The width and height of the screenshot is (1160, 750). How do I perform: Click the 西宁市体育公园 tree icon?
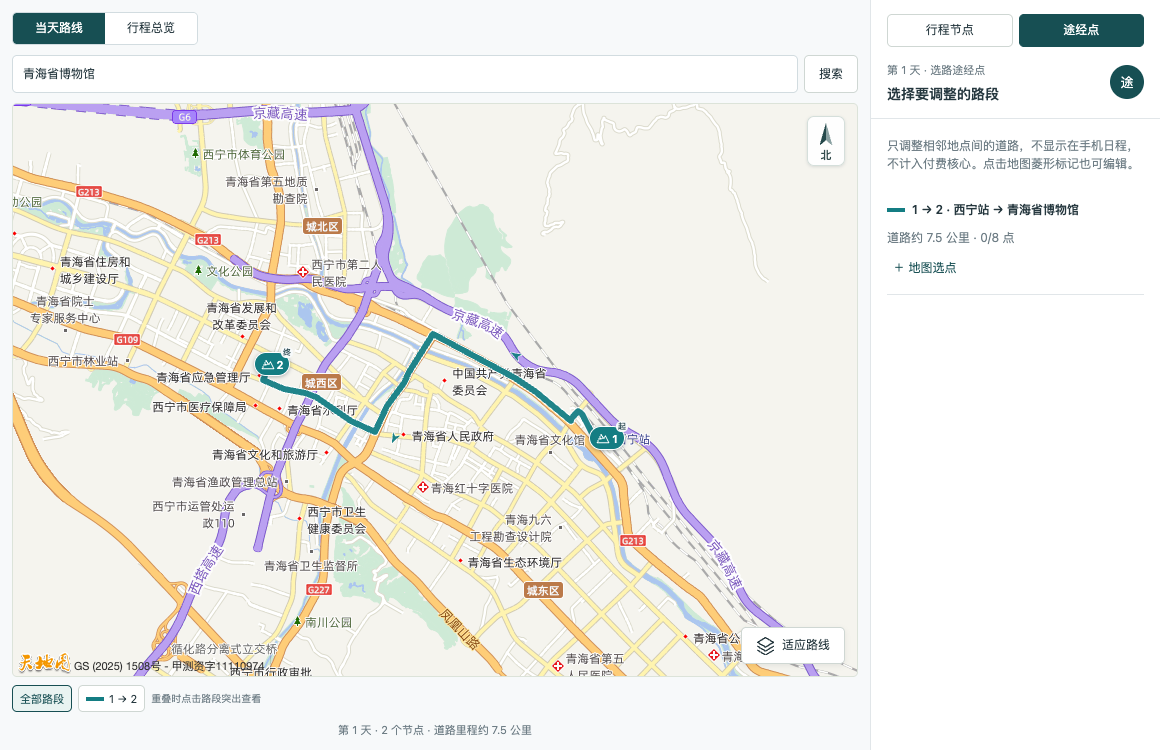coord(195,153)
